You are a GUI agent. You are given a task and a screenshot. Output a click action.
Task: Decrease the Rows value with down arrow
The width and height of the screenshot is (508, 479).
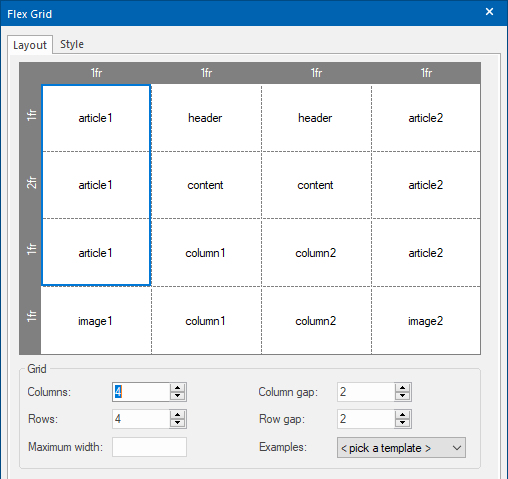coord(177,423)
